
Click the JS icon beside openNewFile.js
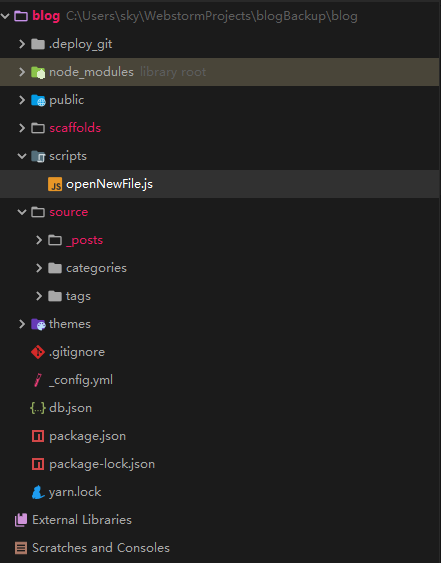55,184
